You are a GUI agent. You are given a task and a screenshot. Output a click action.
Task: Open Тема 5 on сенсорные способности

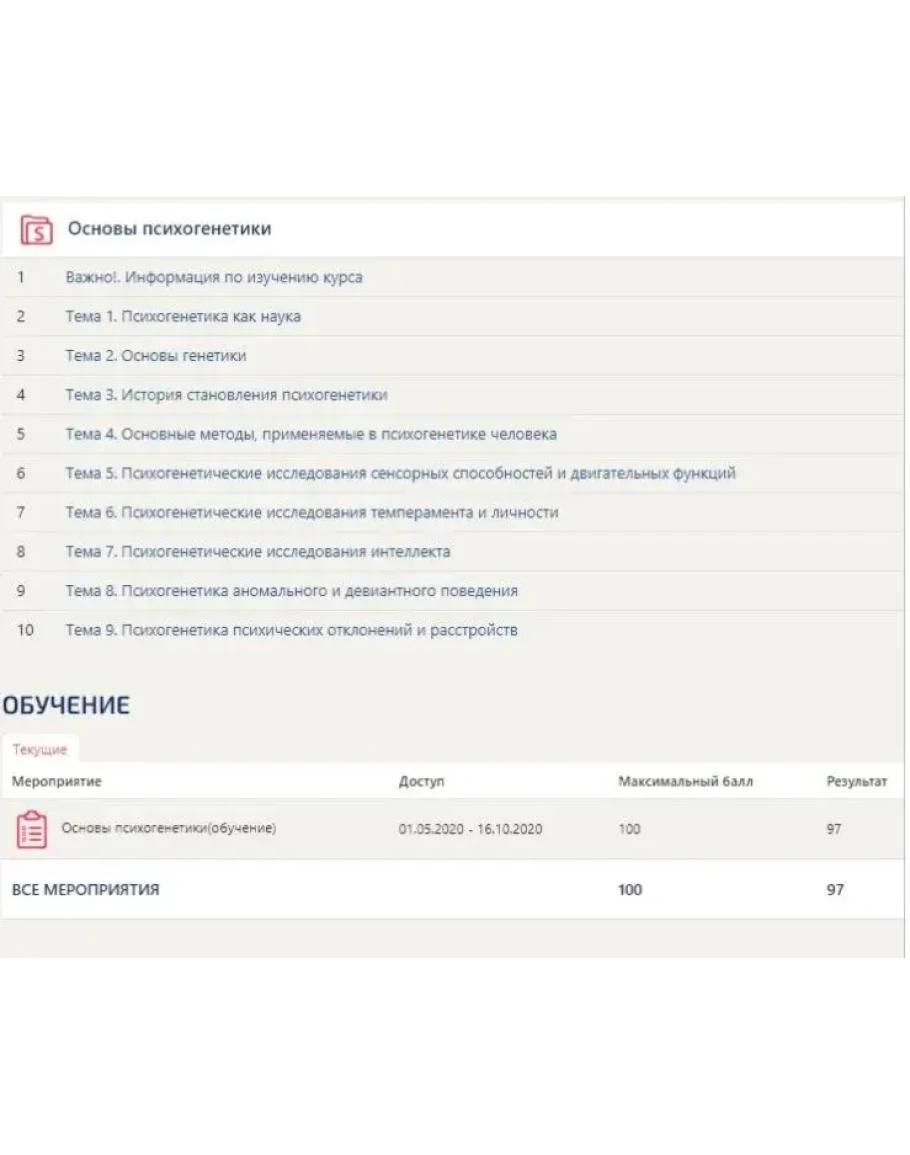click(x=400, y=473)
